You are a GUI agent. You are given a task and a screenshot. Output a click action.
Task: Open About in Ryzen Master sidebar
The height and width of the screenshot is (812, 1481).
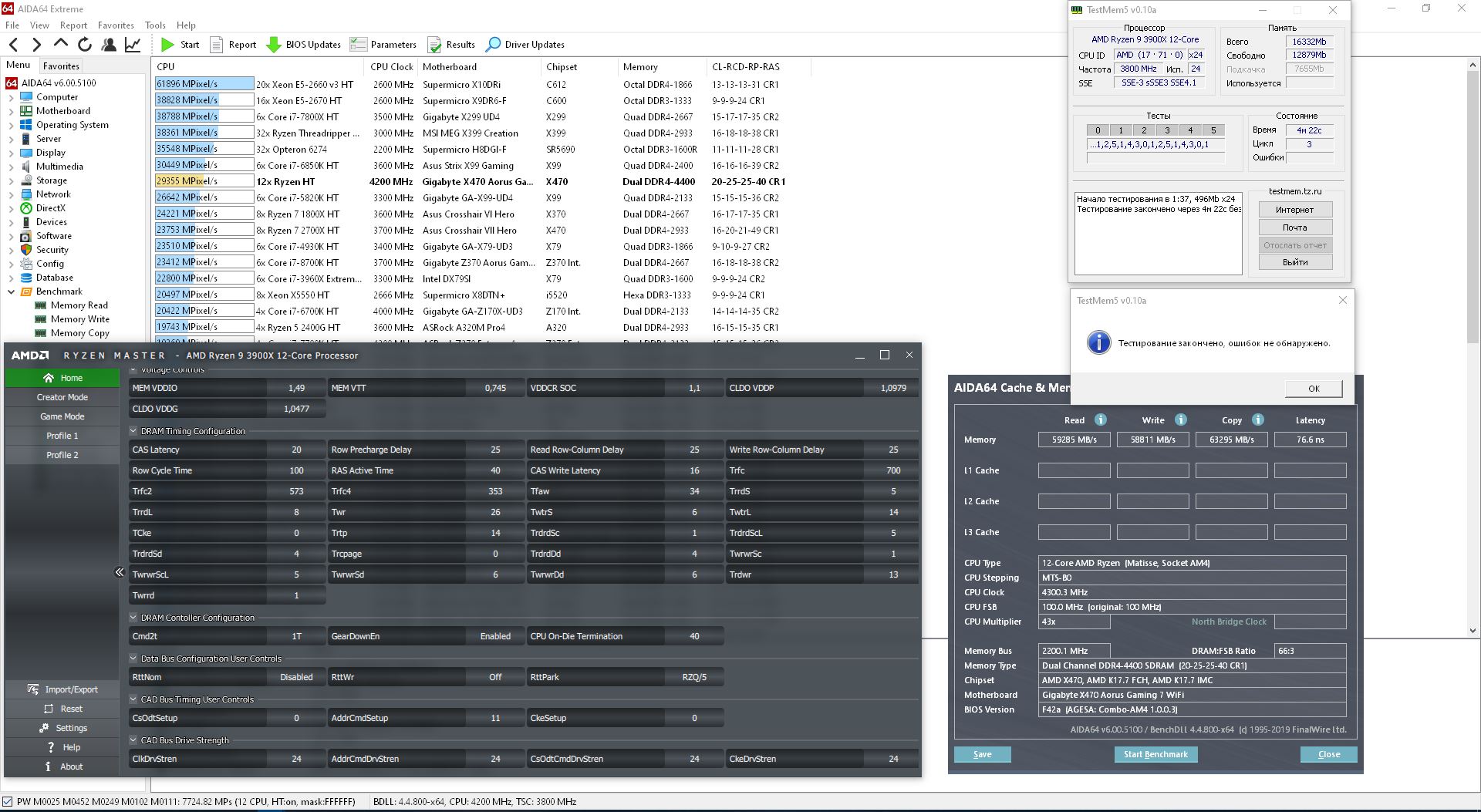click(62, 767)
